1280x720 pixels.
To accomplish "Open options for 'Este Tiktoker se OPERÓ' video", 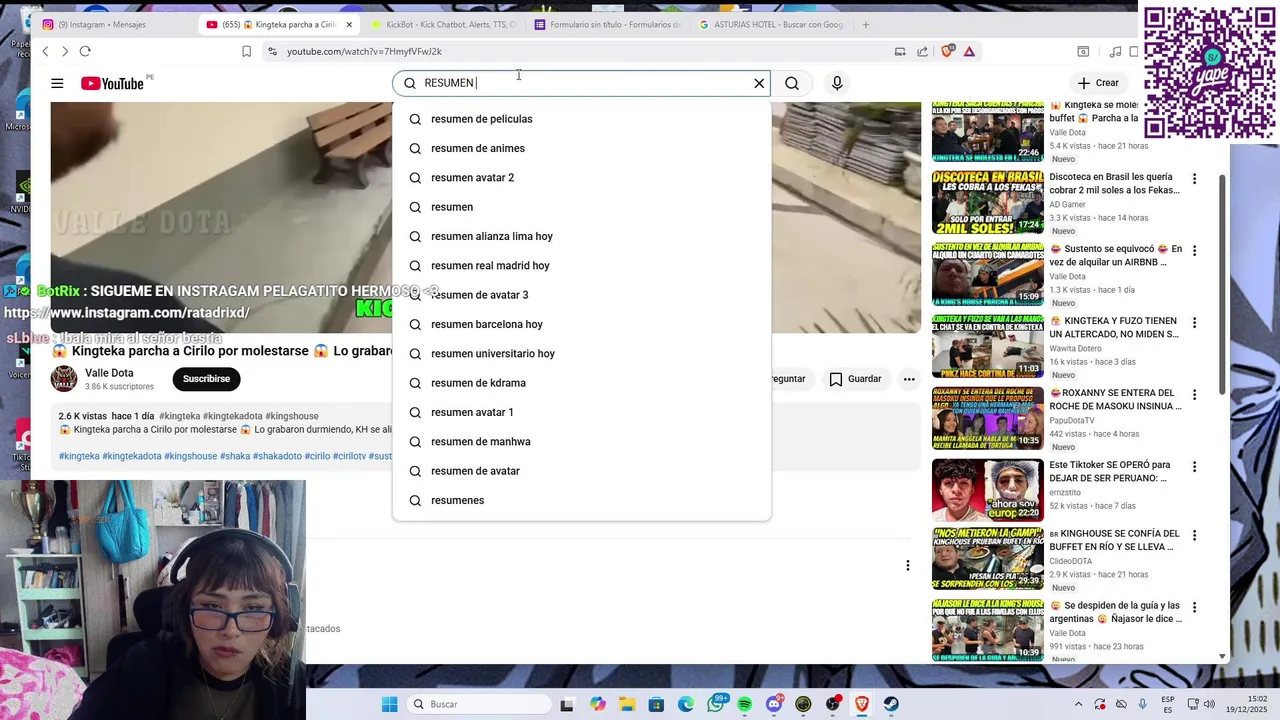I will coord(1194,466).
